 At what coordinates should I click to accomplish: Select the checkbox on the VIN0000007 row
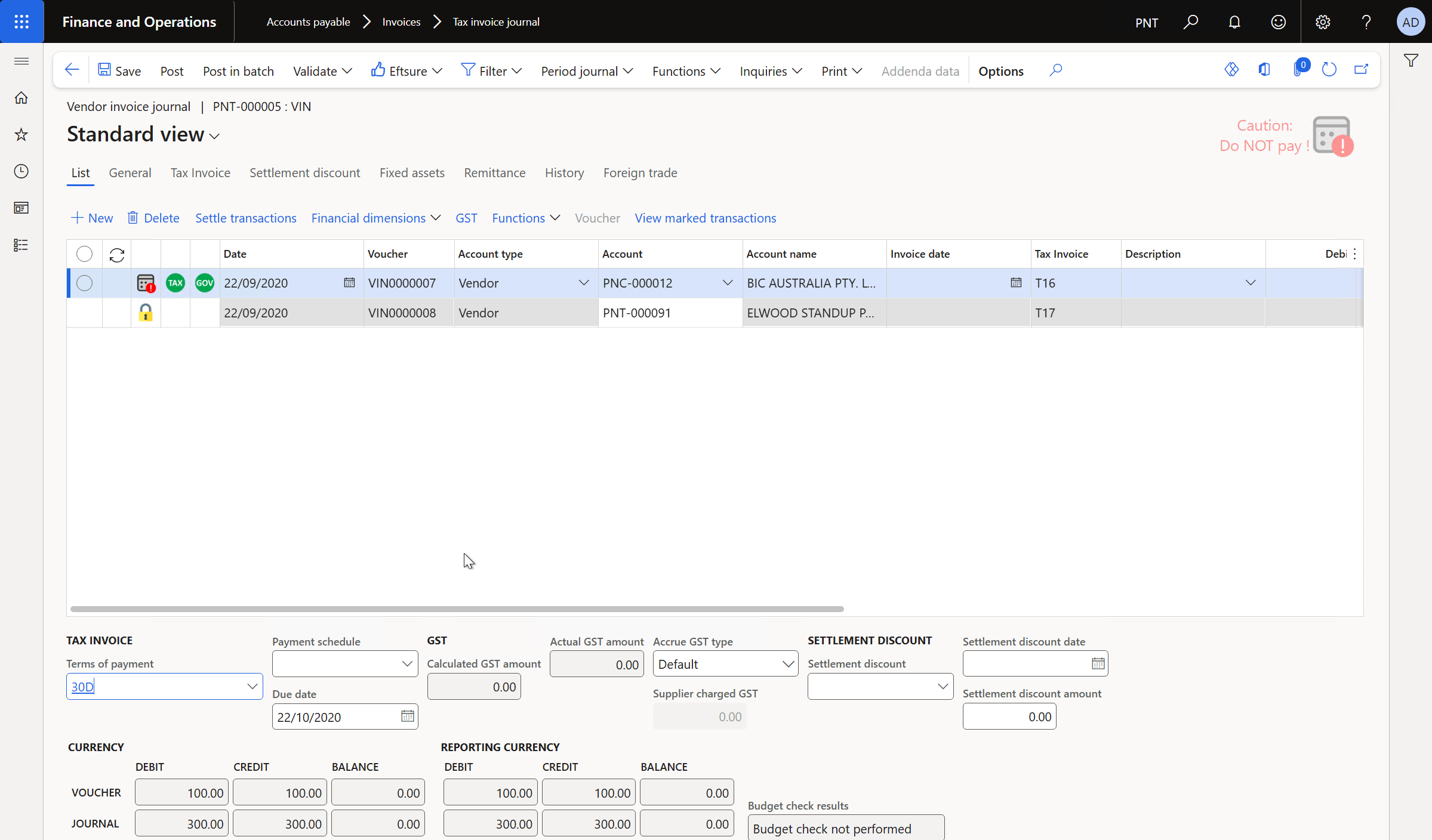pyautogui.click(x=84, y=283)
